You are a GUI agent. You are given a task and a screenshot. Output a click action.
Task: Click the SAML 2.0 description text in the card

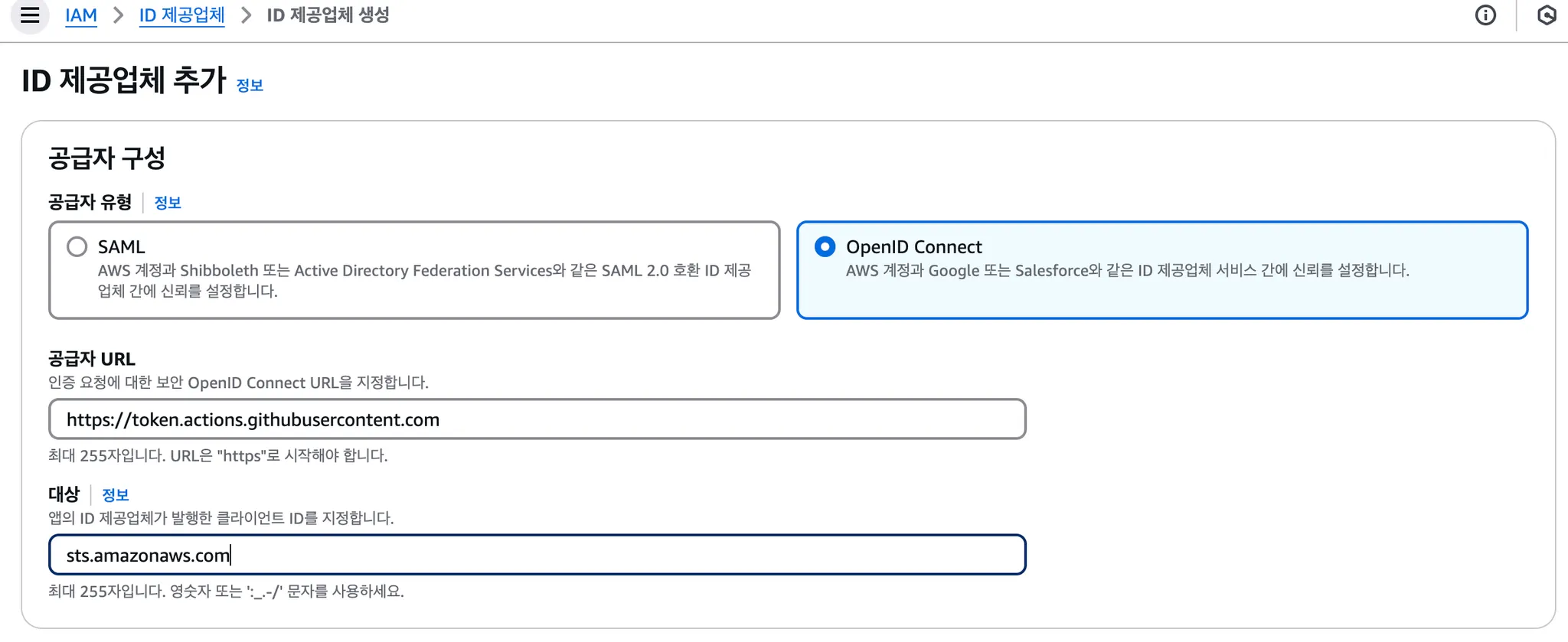(x=424, y=281)
